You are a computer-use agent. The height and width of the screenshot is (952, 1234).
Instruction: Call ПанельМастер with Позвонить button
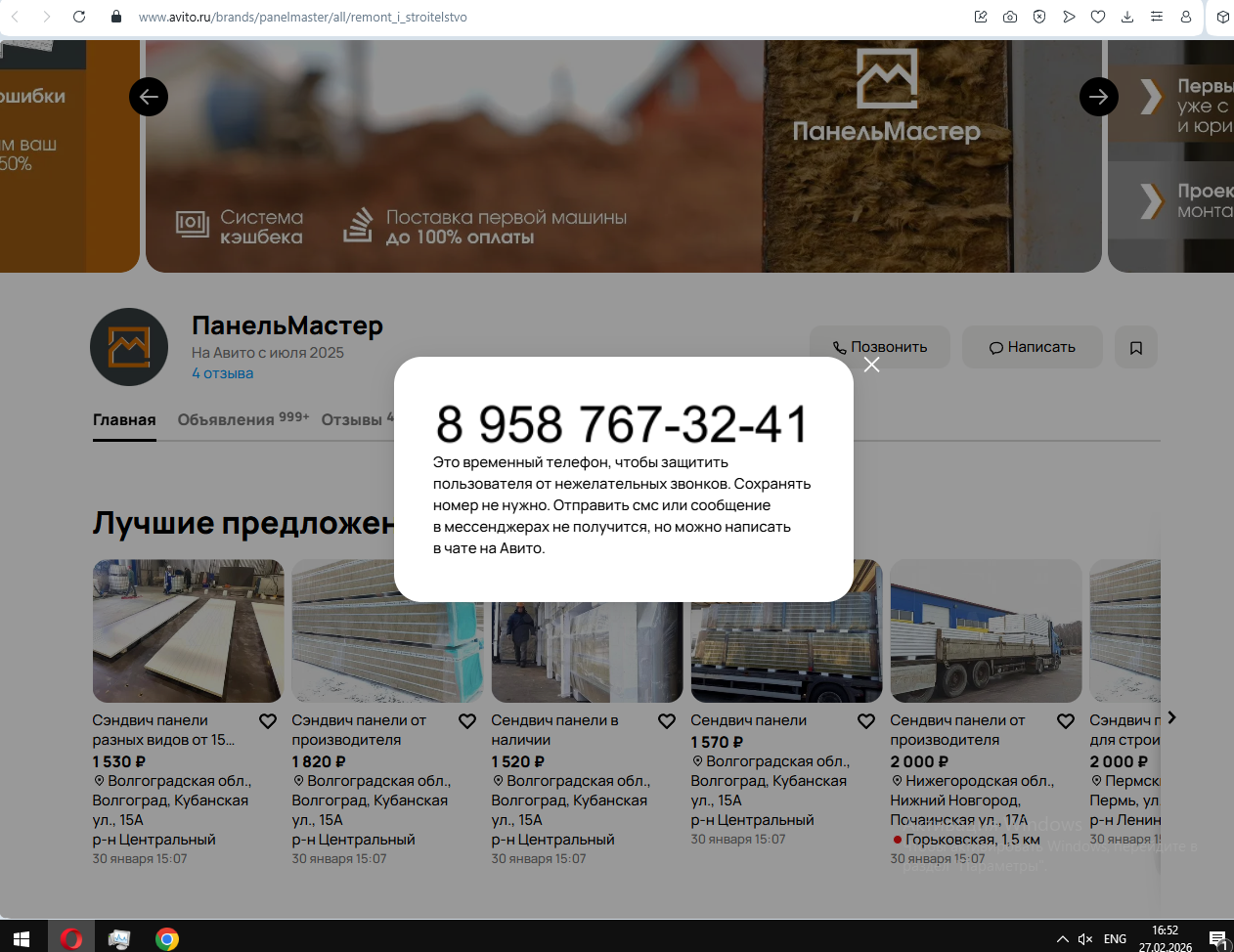click(x=880, y=347)
